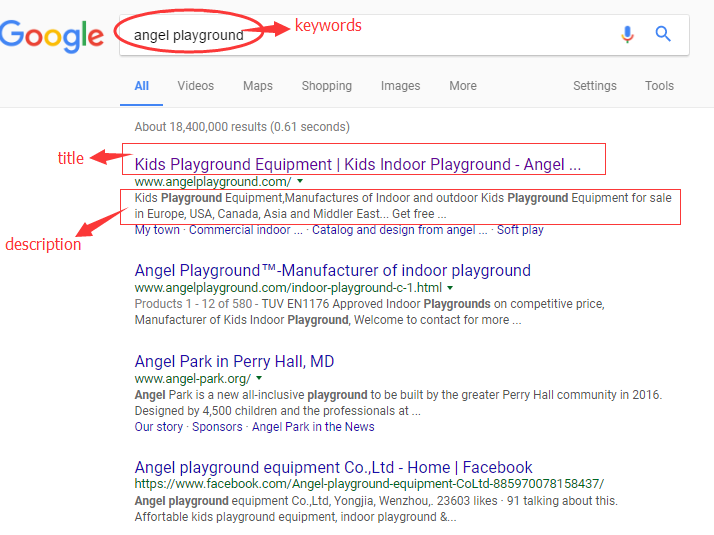Screen dimensions: 714x535
Task: Open the Shopping tab
Action: coord(326,86)
